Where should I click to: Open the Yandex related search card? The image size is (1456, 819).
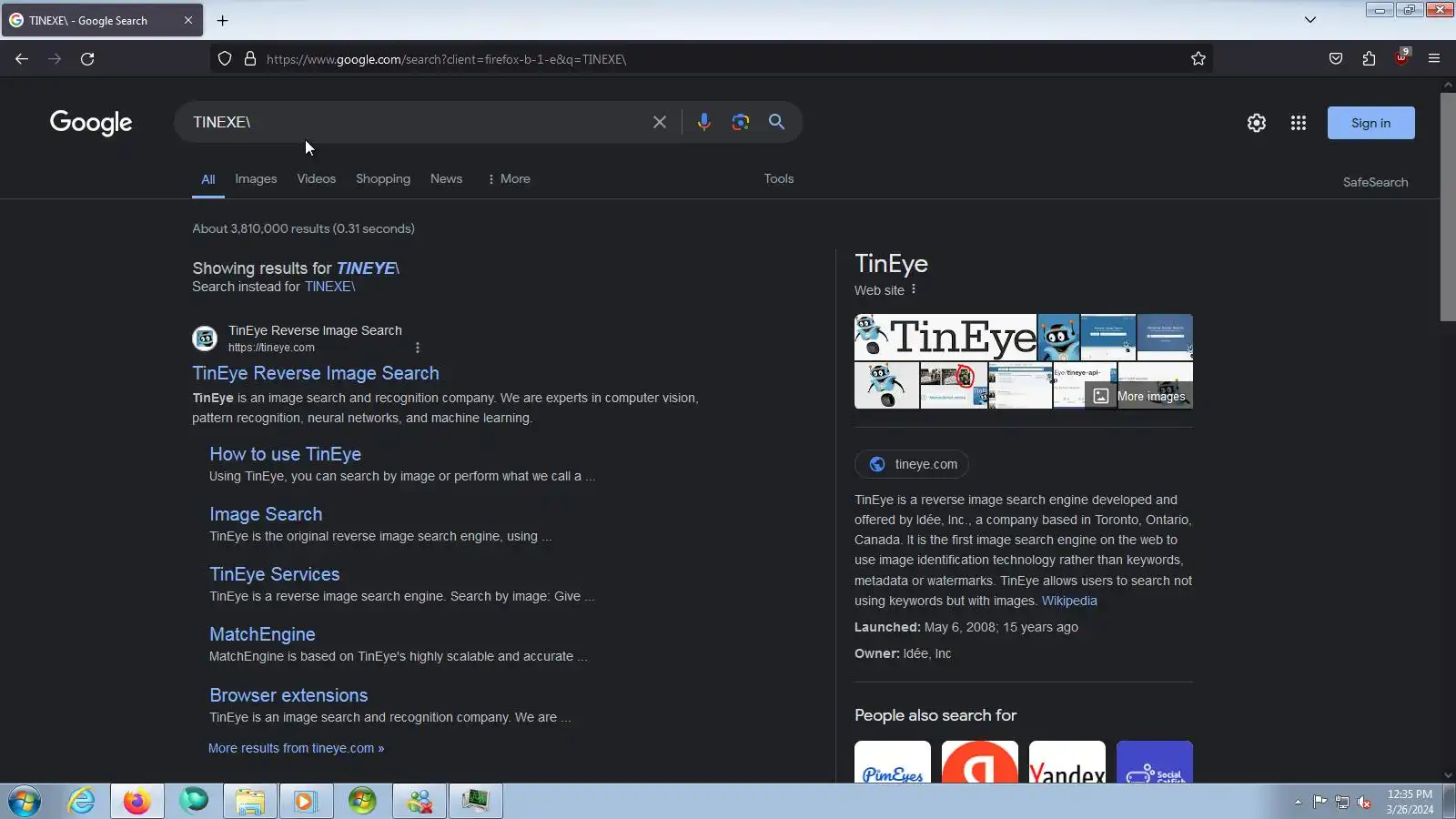[1067, 763]
